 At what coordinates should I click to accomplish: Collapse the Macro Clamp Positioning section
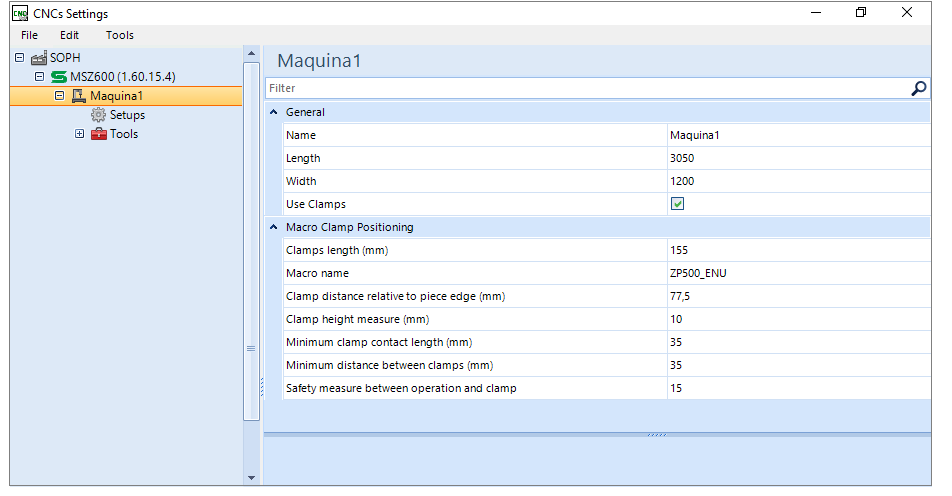coord(274,227)
